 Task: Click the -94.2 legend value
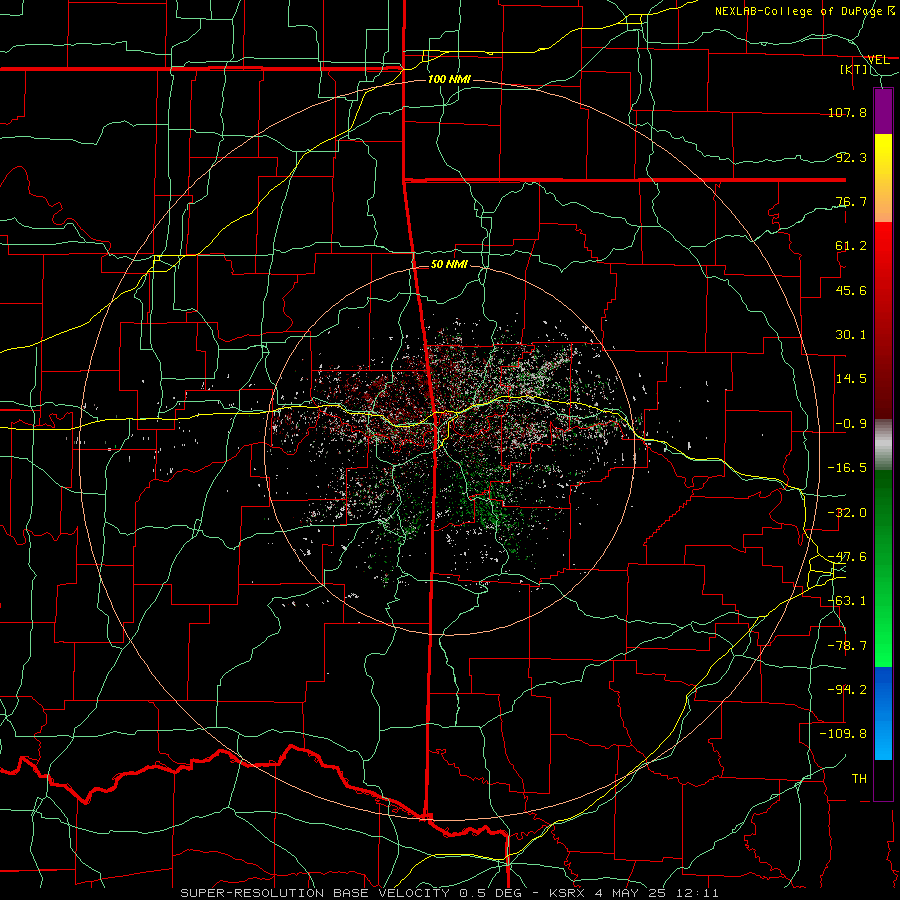click(x=847, y=690)
